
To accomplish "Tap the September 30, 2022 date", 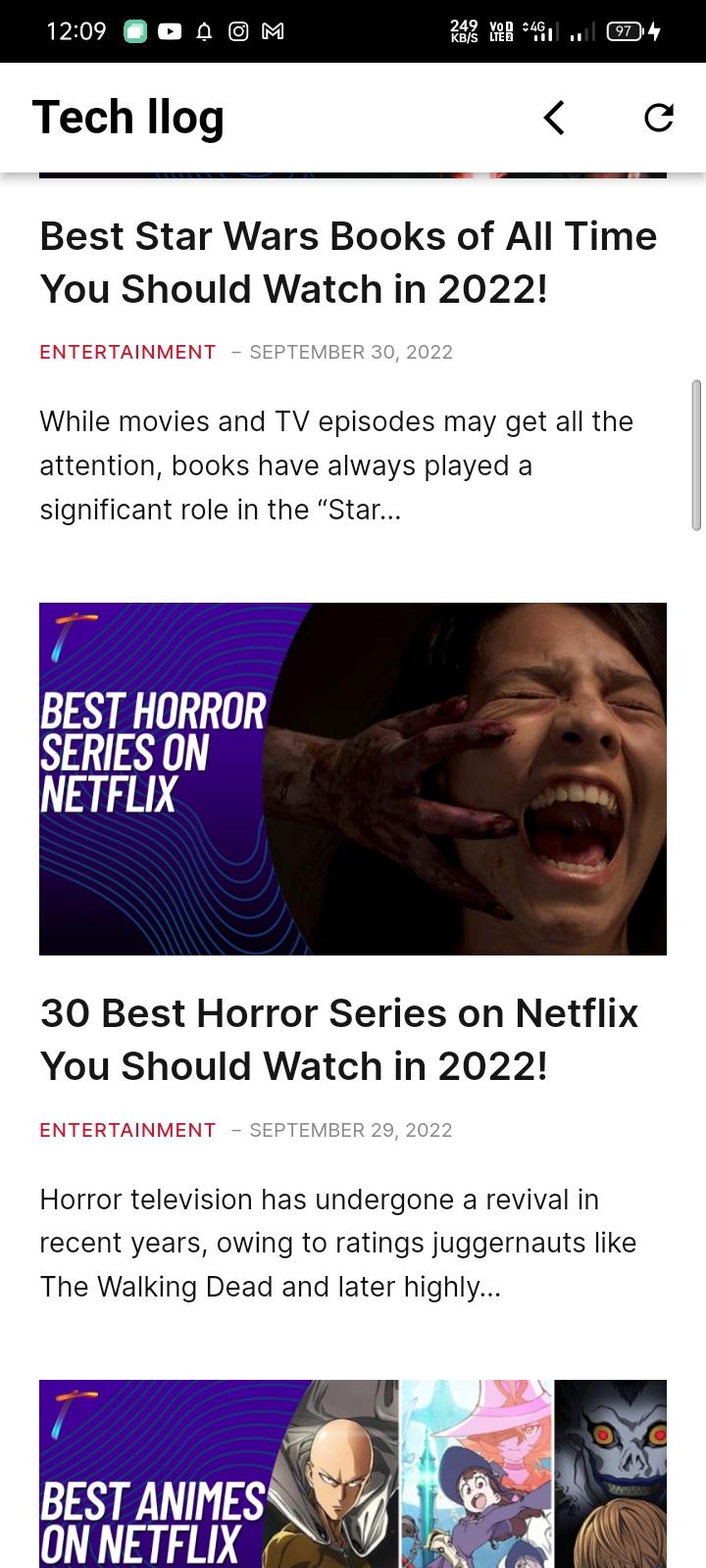I will click(x=351, y=352).
